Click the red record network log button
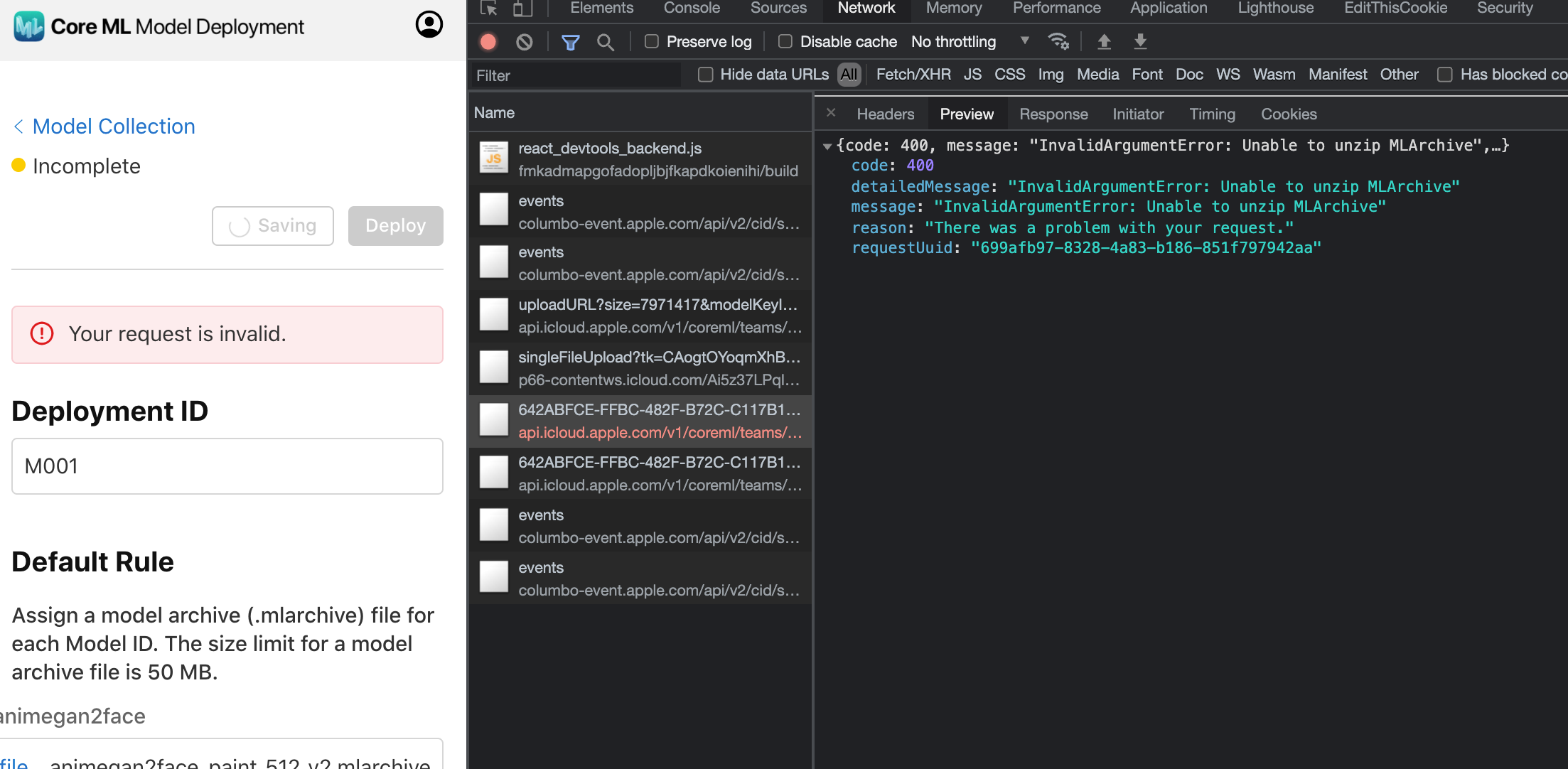The height and width of the screenshot is (769, 1568). pos(488,42)
